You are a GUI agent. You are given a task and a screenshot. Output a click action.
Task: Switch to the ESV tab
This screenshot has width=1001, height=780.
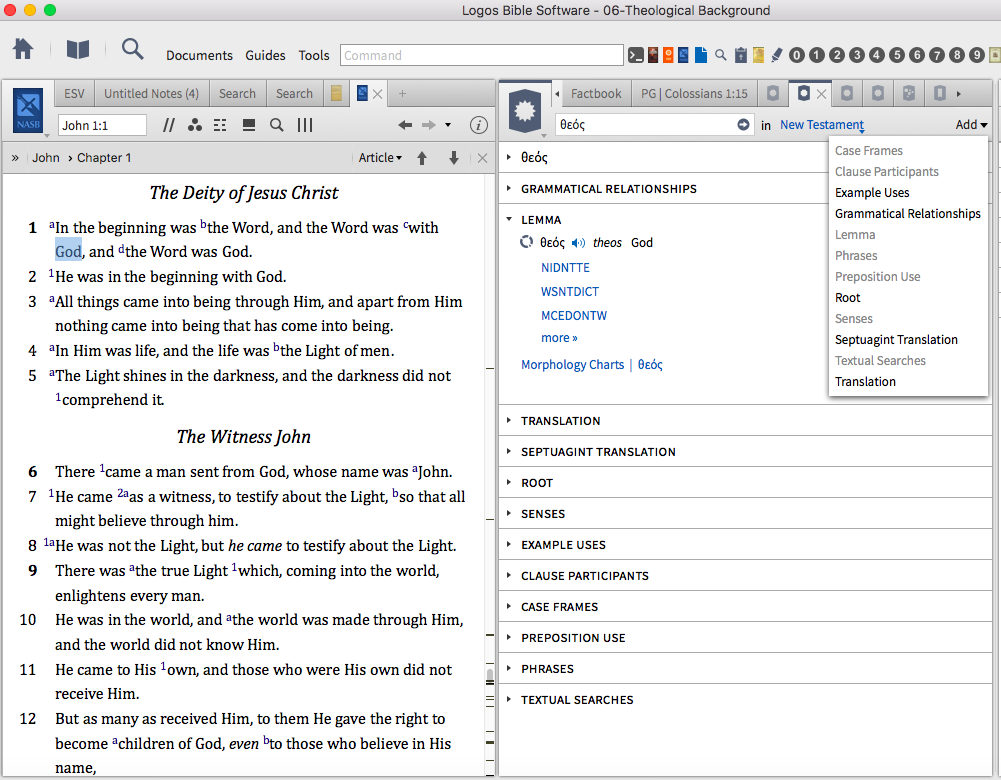74,94
